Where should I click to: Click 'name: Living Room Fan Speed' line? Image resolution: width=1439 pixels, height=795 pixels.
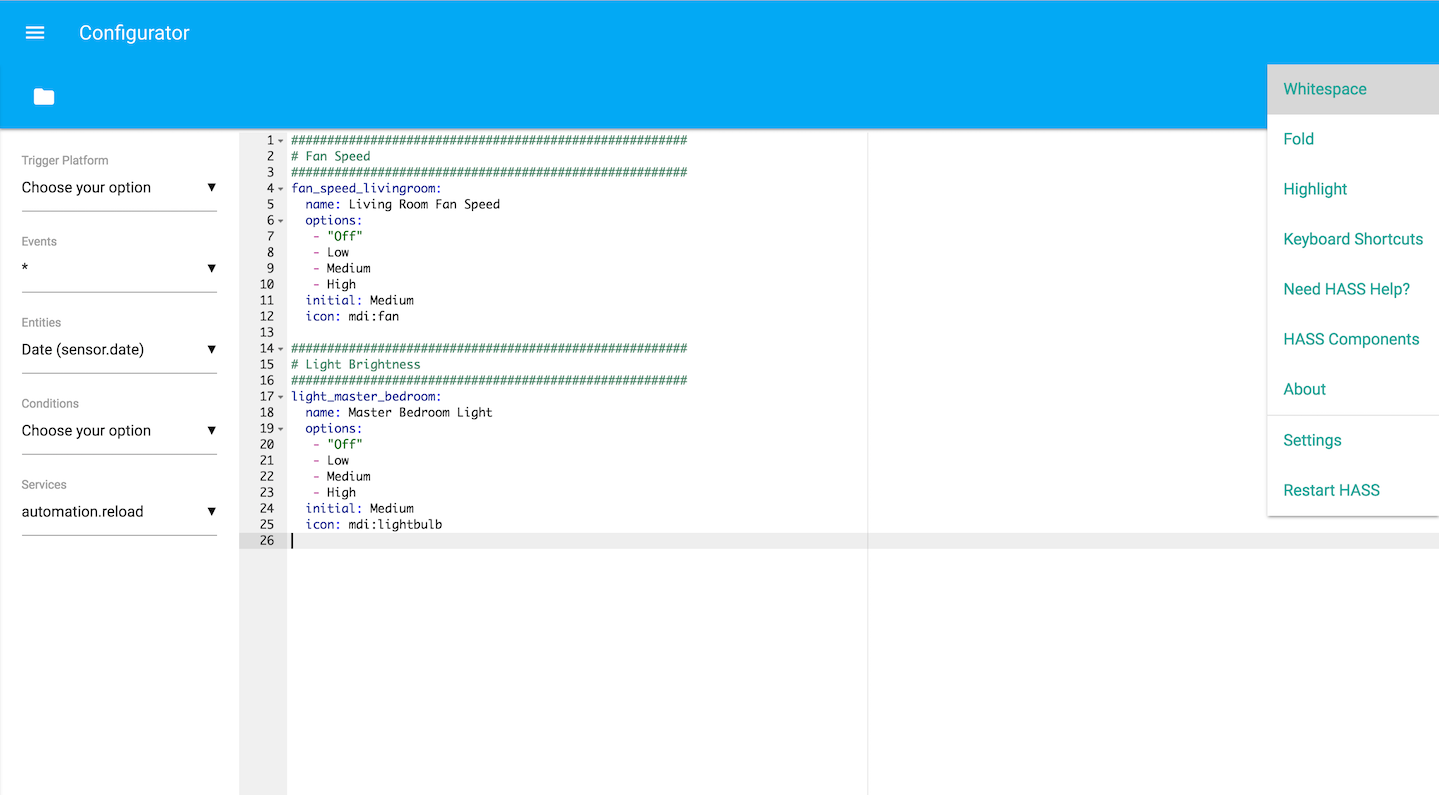(403, 204)
